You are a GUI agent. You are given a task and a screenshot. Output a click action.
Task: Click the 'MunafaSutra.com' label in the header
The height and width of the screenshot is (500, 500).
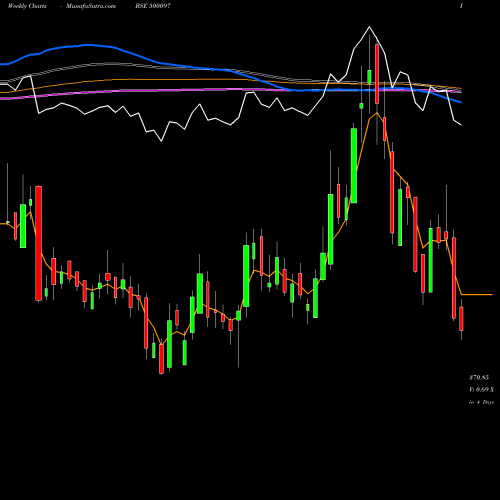(x=91, y=6)
